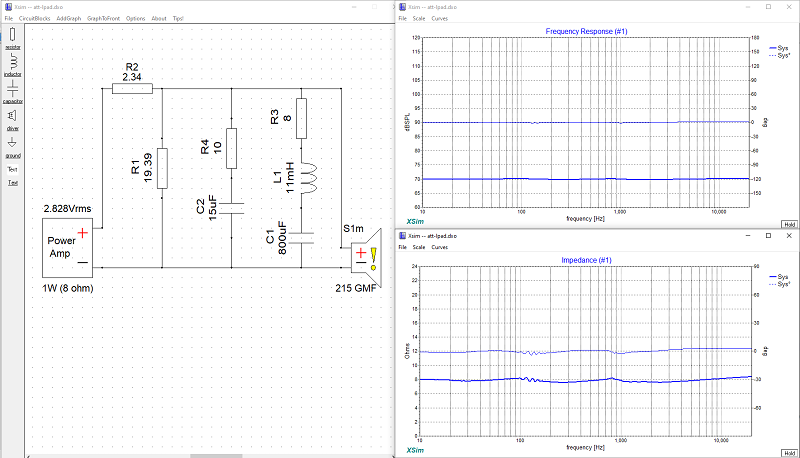Click the app icon in the Impedance window title bar
Image resolution: width=800 pixels, height=458 pixels.
coord(403,236)
